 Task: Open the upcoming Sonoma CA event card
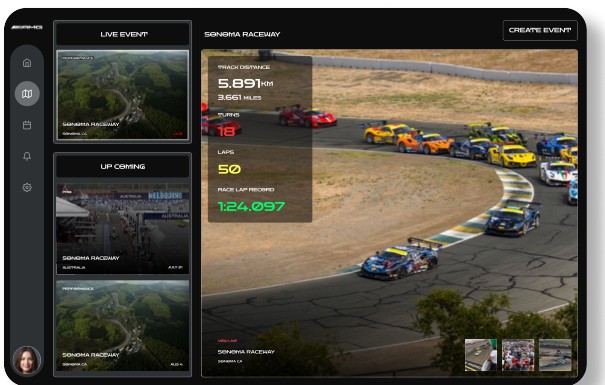click(x=123, y=326)
